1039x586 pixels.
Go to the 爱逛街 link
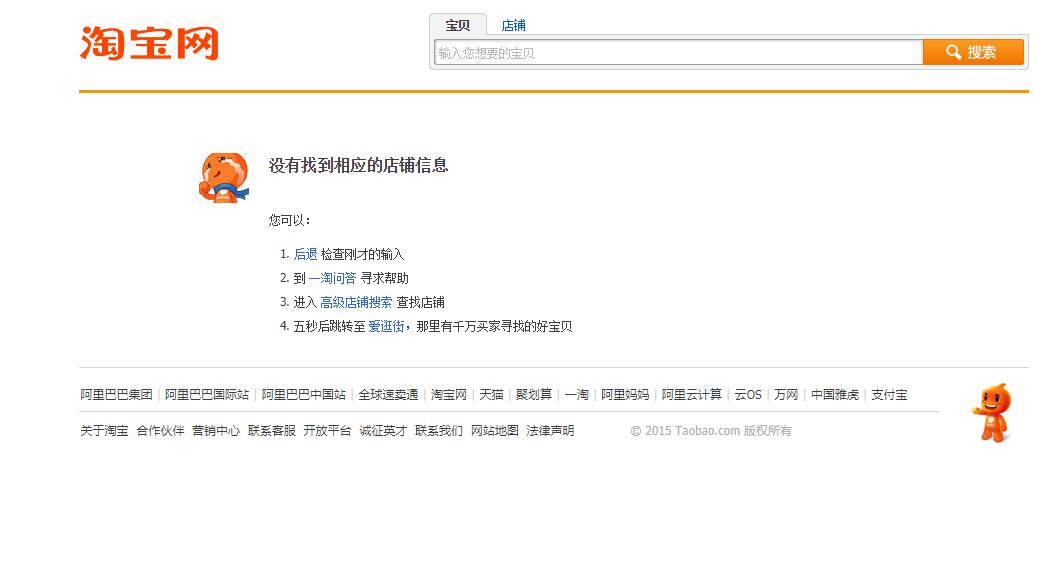[x=386, y=326]
